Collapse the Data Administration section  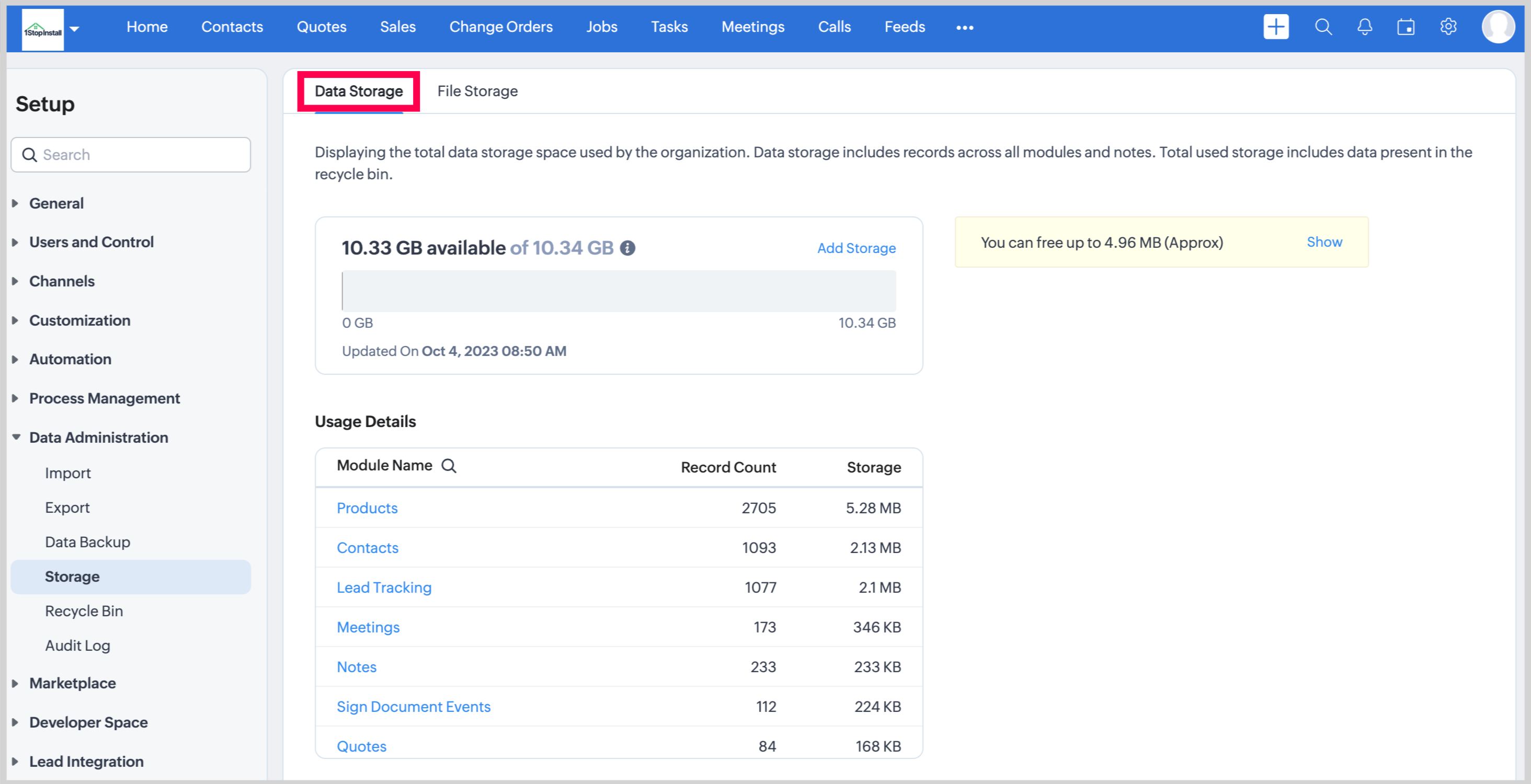98,437
